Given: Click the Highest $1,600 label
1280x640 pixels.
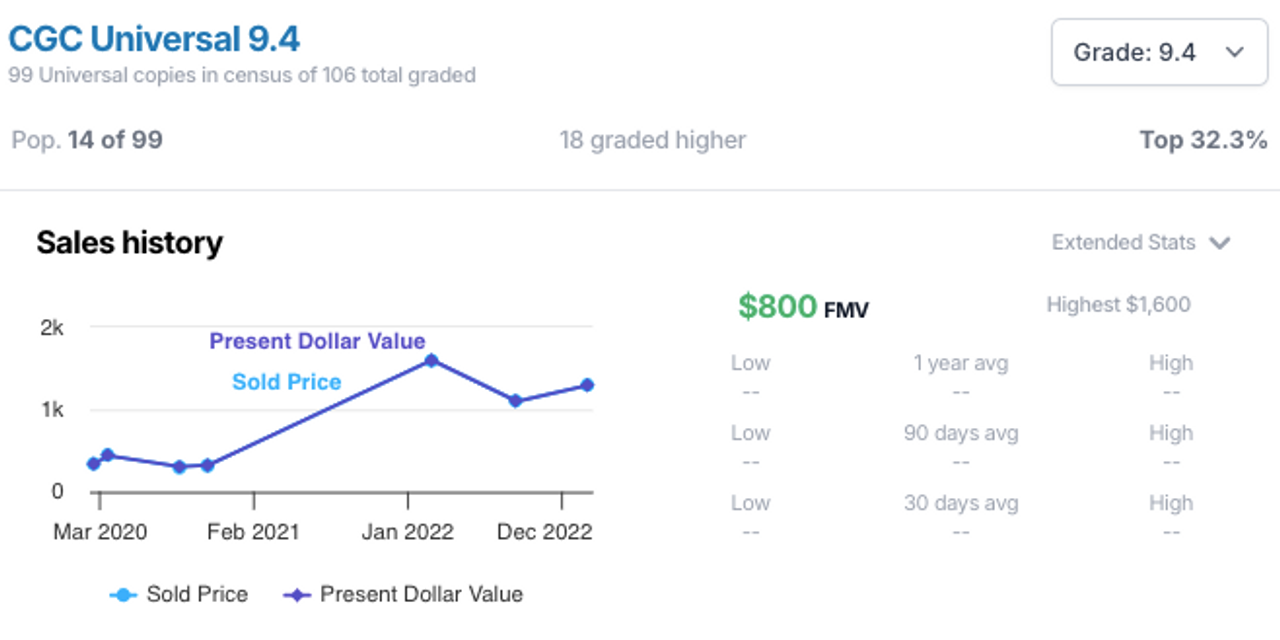Looking at the screenshot, I should 1118,305.
